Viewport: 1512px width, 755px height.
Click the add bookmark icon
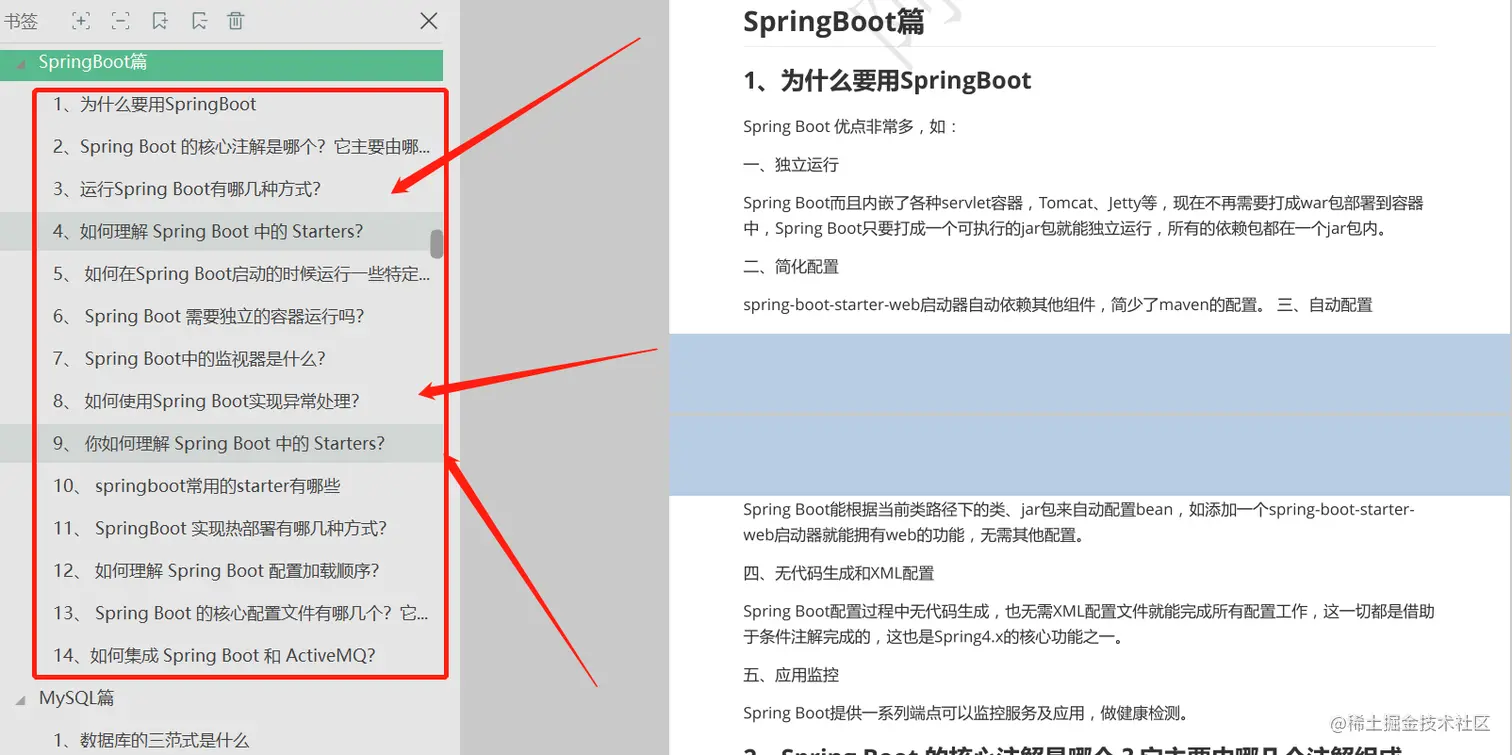(160, 20)
